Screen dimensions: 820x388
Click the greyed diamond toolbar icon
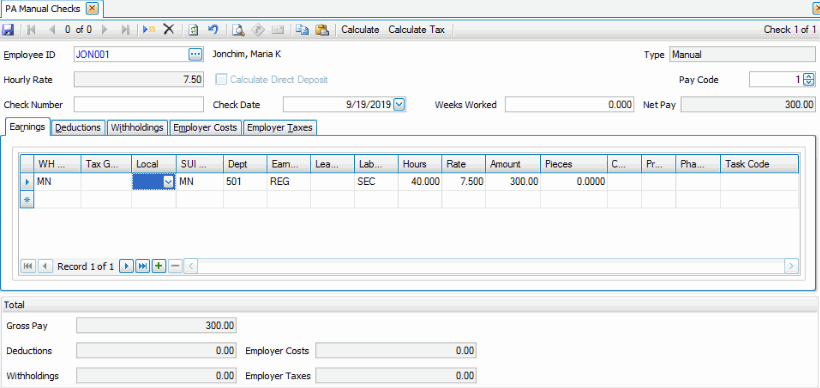point(257,30)
